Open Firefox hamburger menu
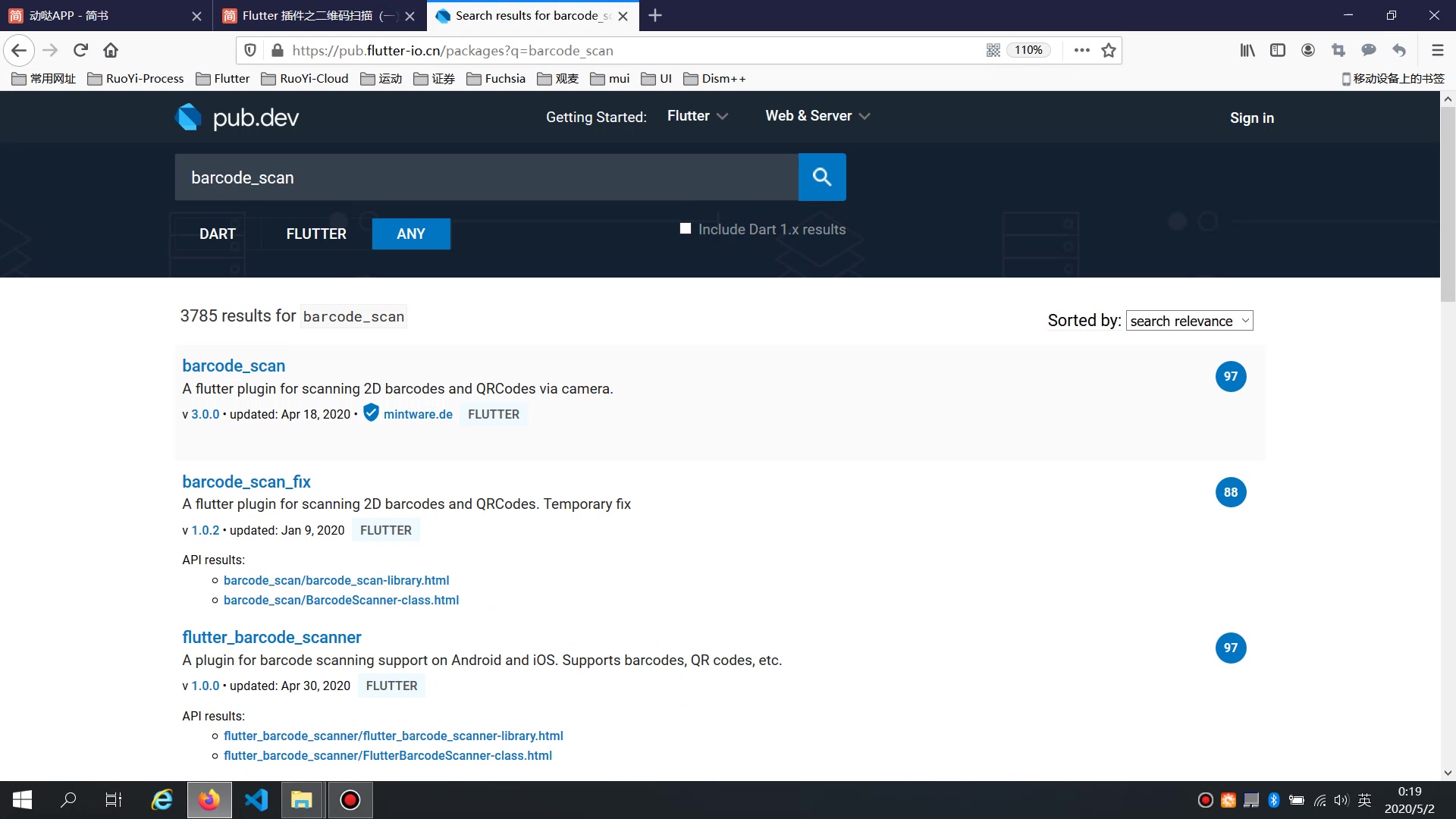This screenshot has width=1456, height=819. 1437,50
